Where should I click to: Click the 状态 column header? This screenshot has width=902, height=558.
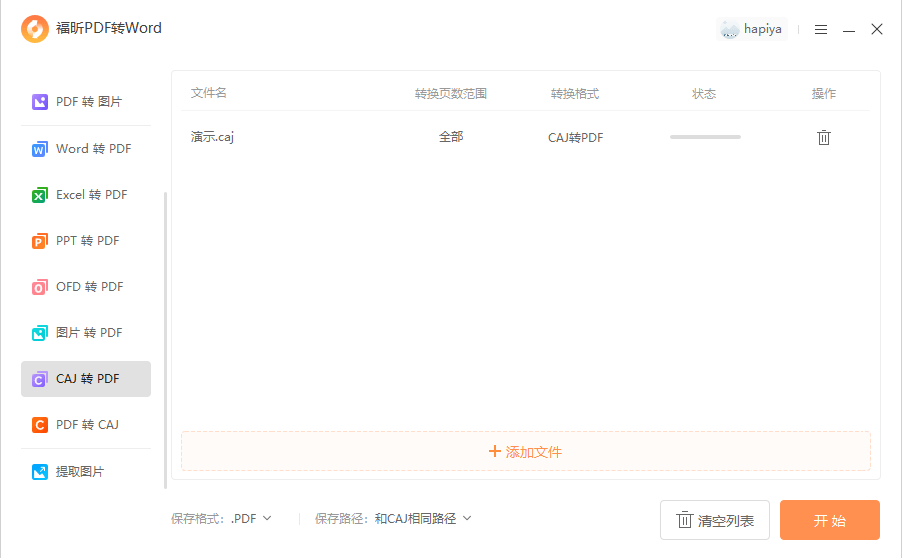pyautogui.click(x=704, y=94)
